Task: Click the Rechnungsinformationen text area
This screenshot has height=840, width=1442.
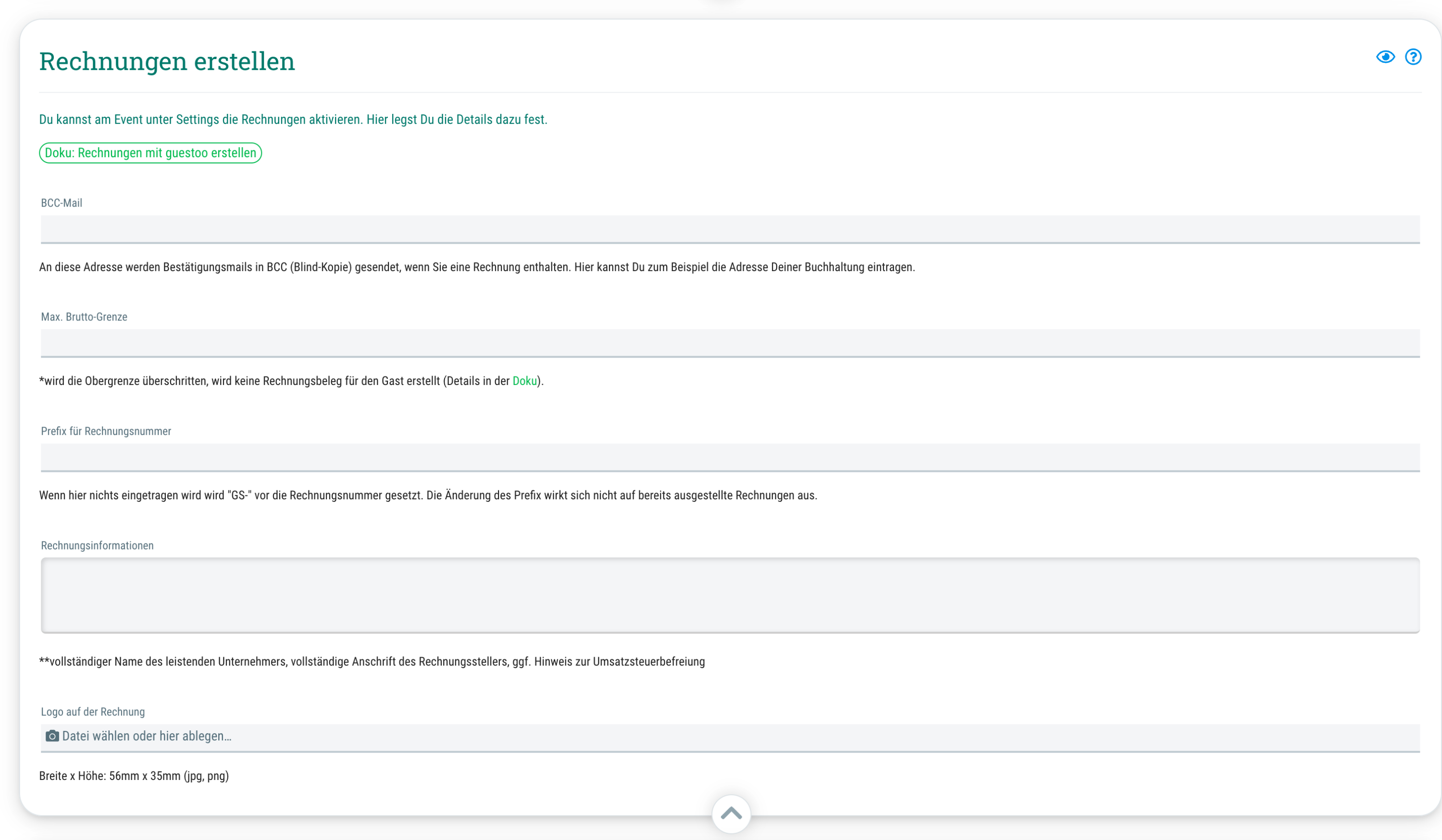Action: (730, 596)
